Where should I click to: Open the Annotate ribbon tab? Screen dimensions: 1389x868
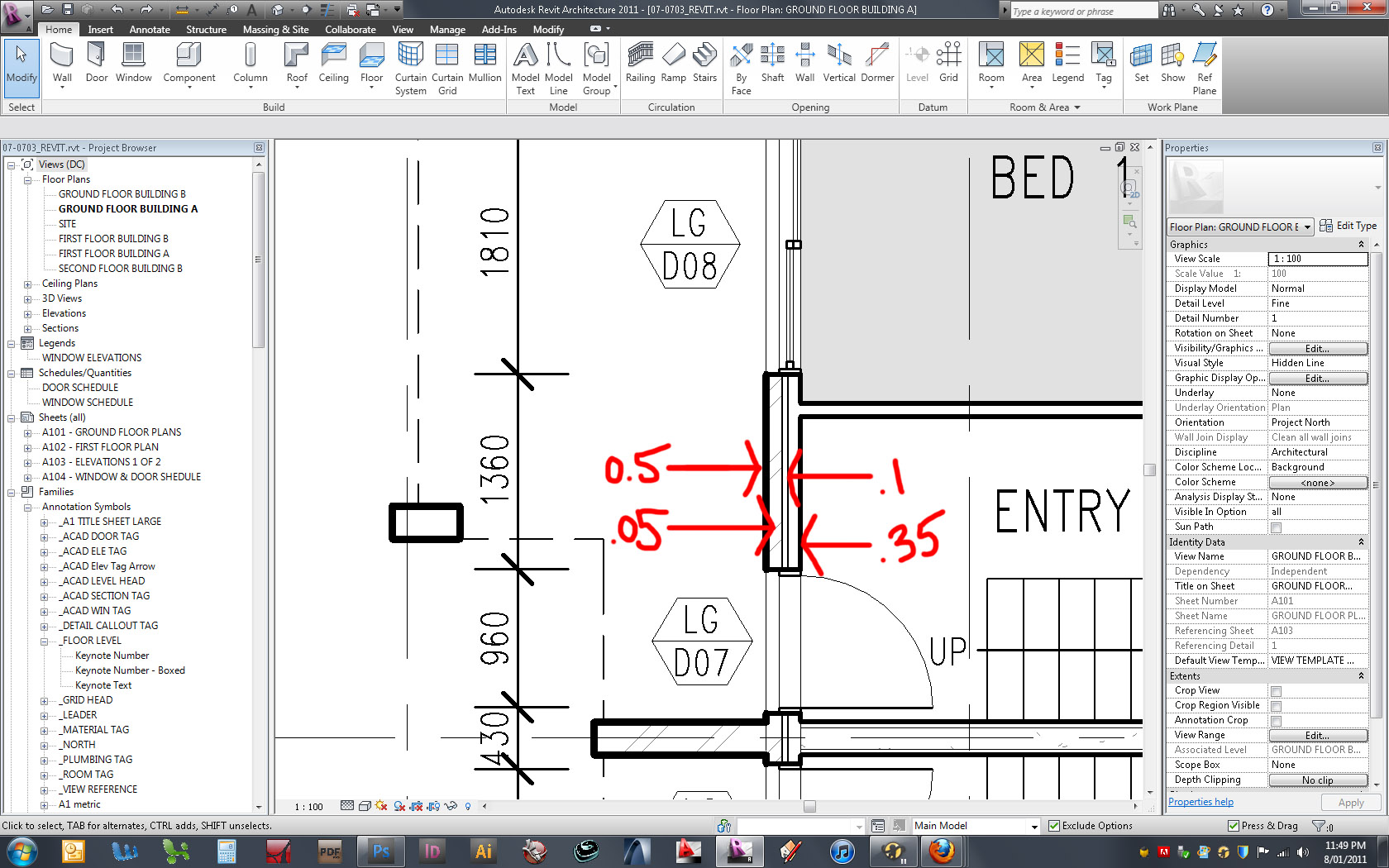pyautogui.click(x=150, y=29)
